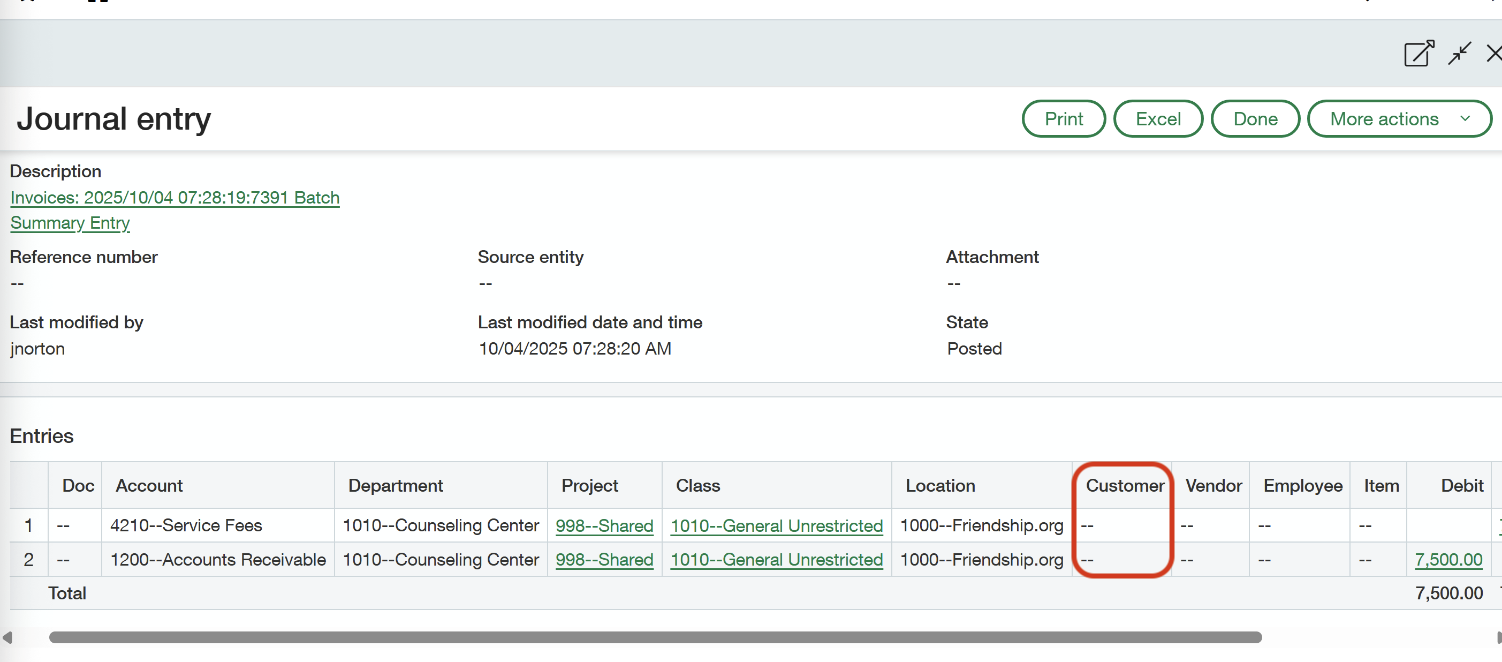Image resolution: width=1502 pixels, height=662 pixels.
Task: Click the Customer column header
Action: 1125,486
